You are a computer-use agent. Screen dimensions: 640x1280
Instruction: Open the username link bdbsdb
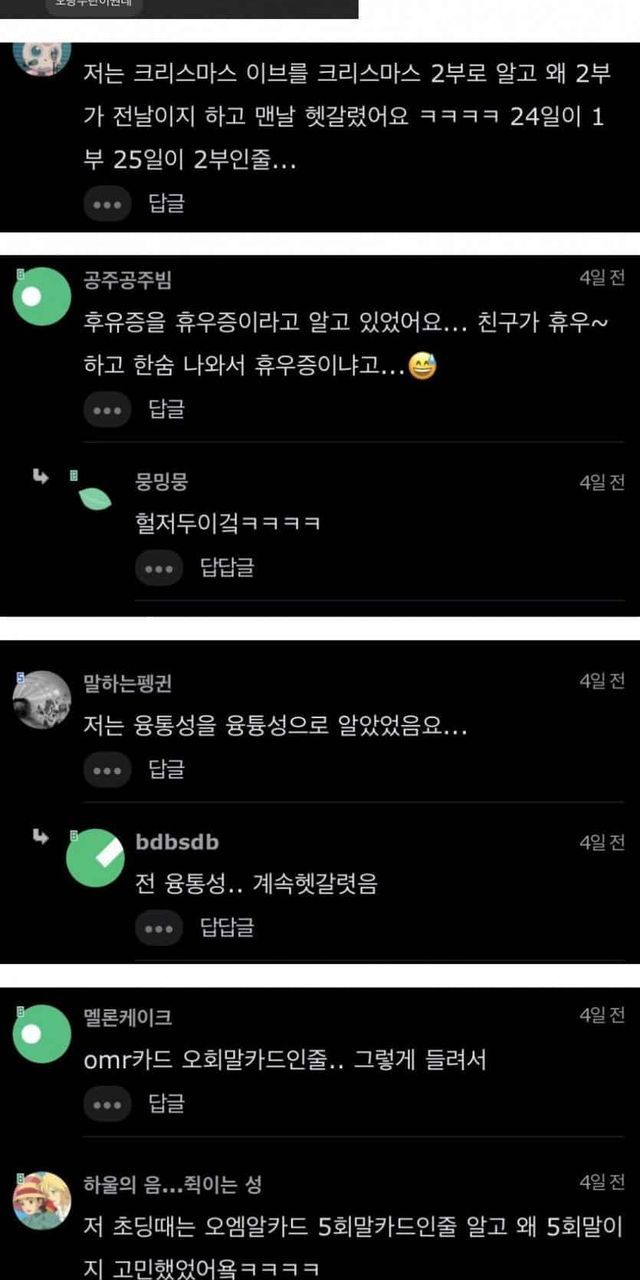click(177, 842)
